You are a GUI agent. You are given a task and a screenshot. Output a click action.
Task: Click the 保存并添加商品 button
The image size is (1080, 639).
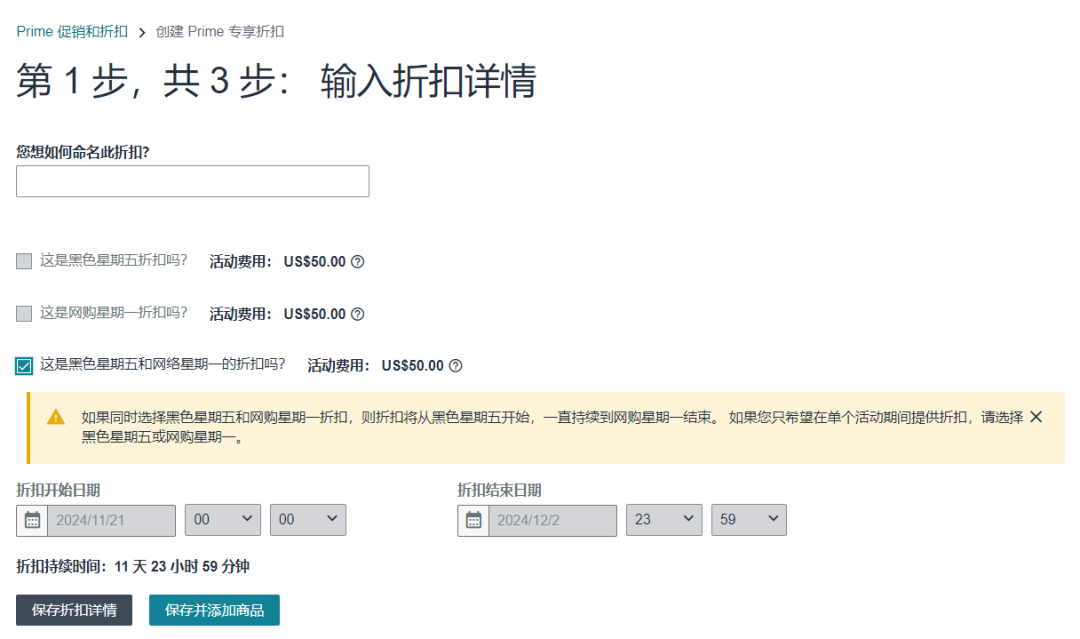214,610
